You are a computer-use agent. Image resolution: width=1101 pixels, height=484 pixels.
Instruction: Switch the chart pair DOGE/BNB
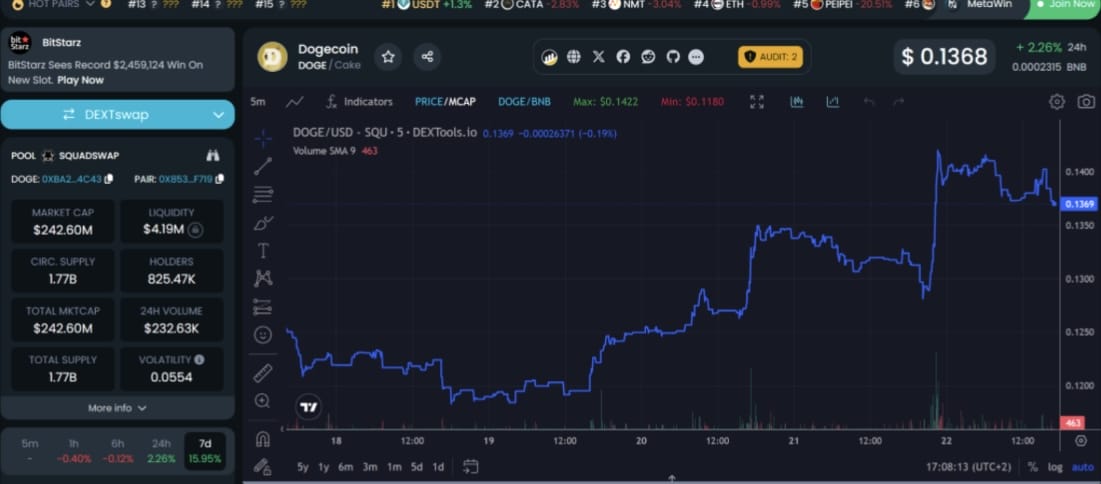tap(525, 102)
